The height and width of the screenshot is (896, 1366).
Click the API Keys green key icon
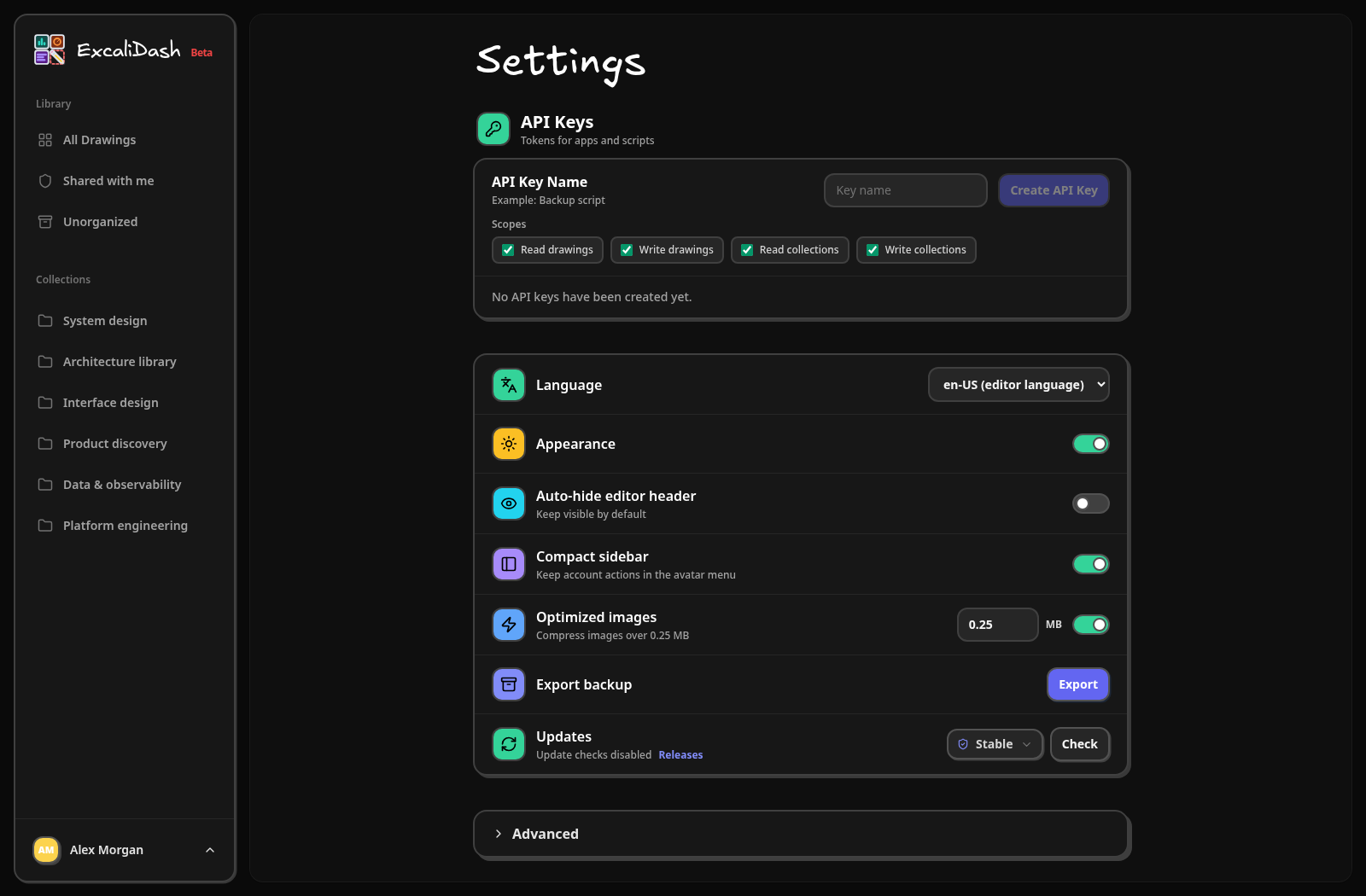coord(493,129)
